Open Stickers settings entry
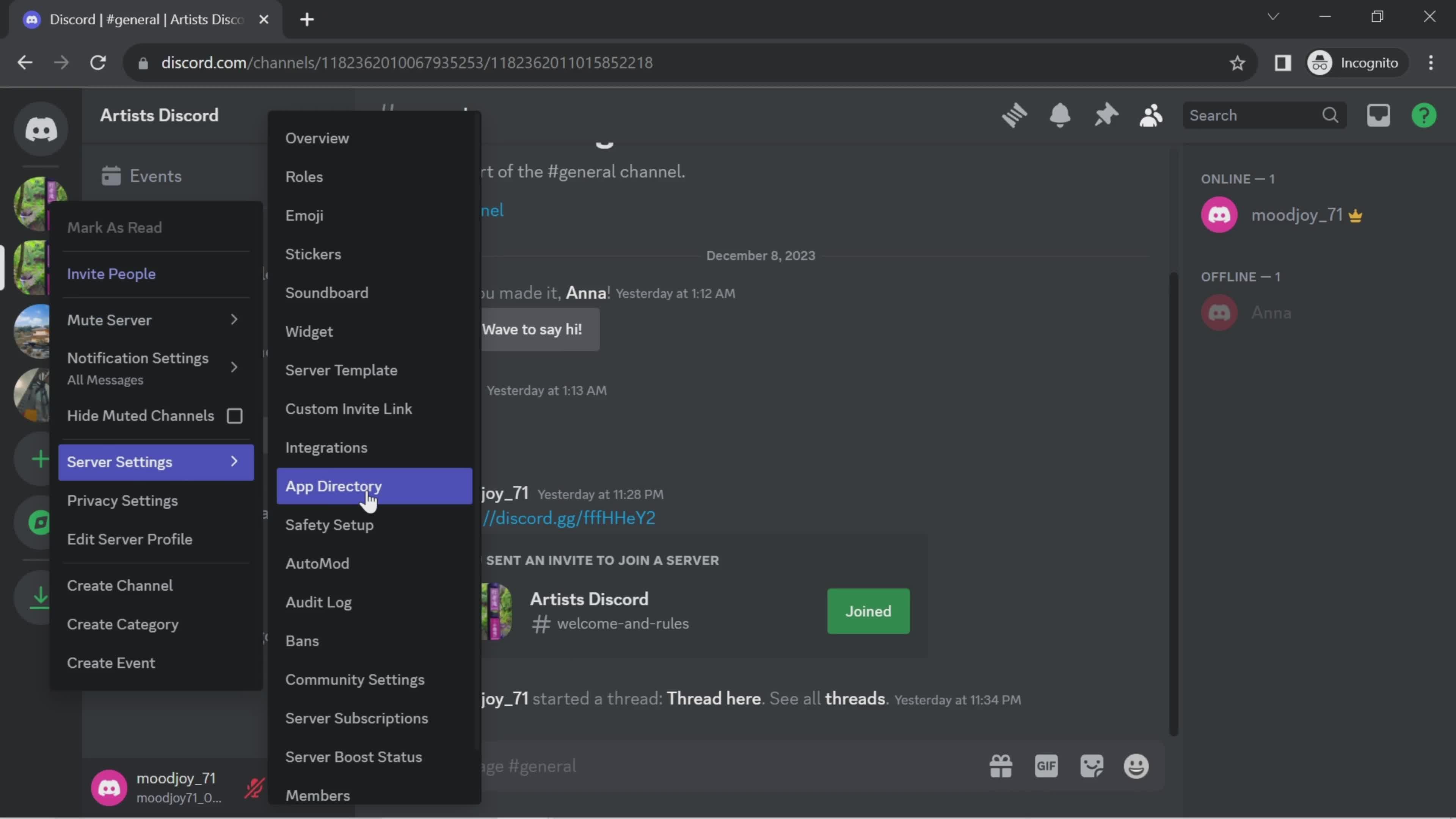Viewport: 1456px width, 819px height. point(374,254)
